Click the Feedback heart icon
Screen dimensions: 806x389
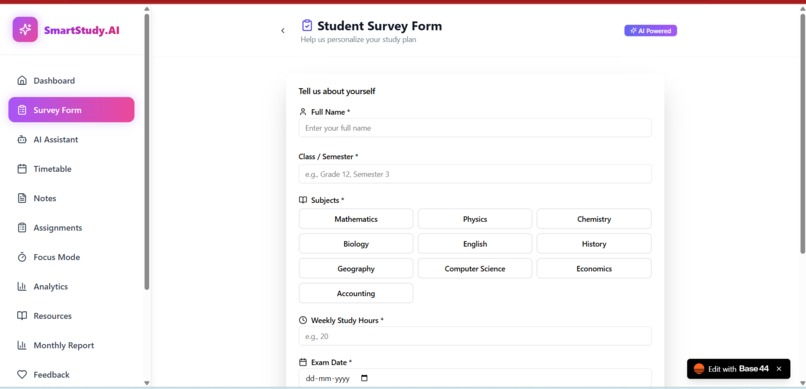(22, 375)
